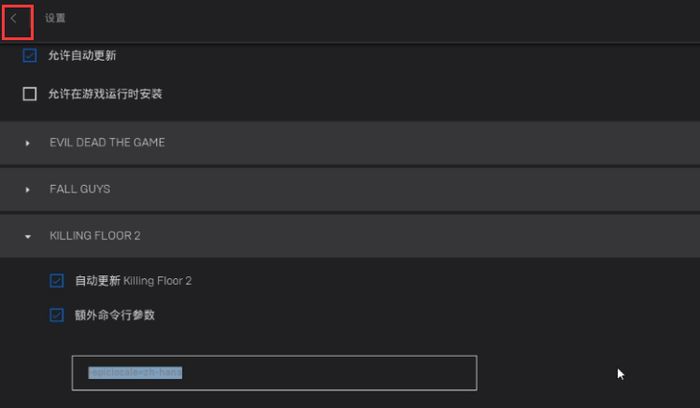Collapse KILLING FLOOR 2 via its down arrow
Viewport: 700px width, 408px height.
click(28, 236)
